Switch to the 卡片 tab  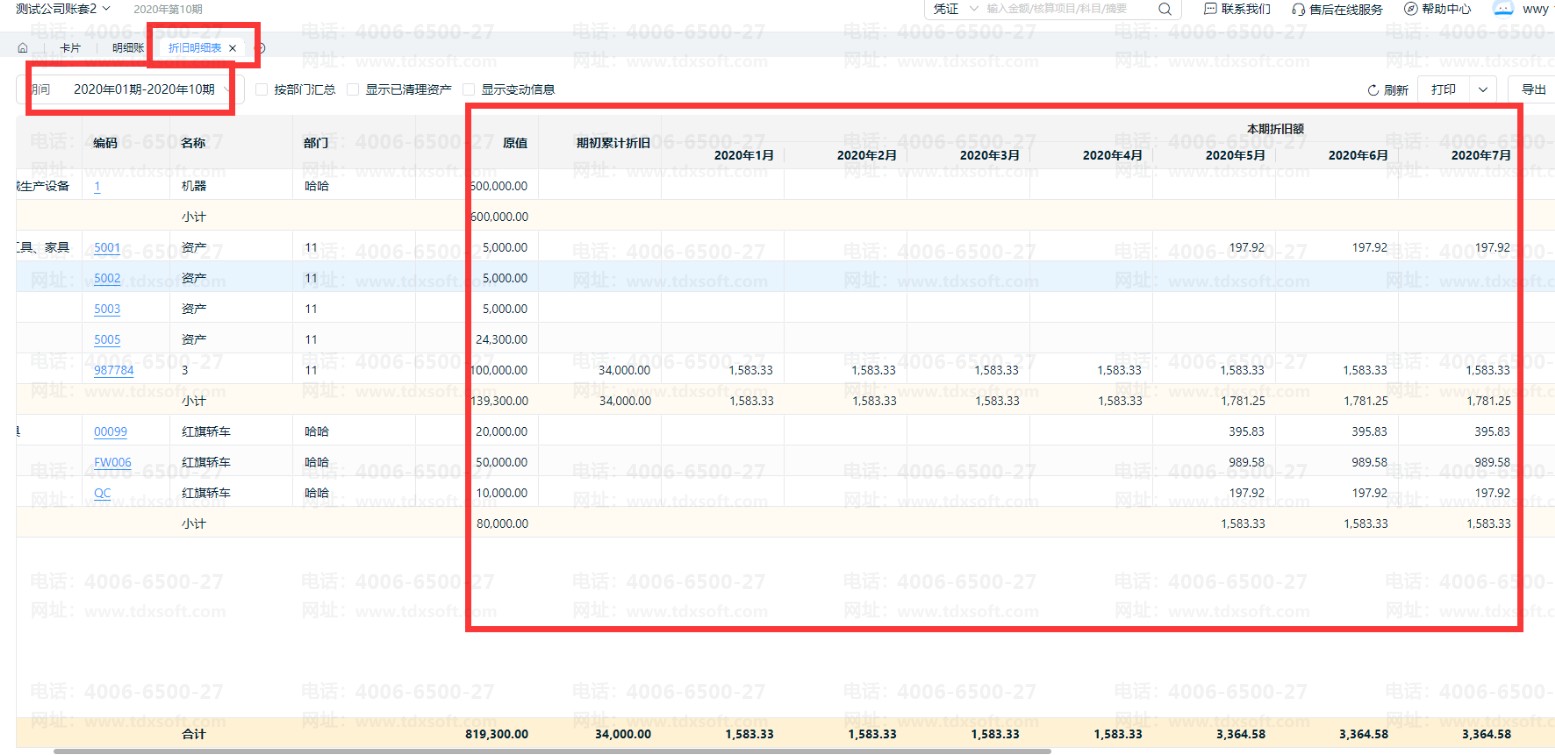pos(70,48)
